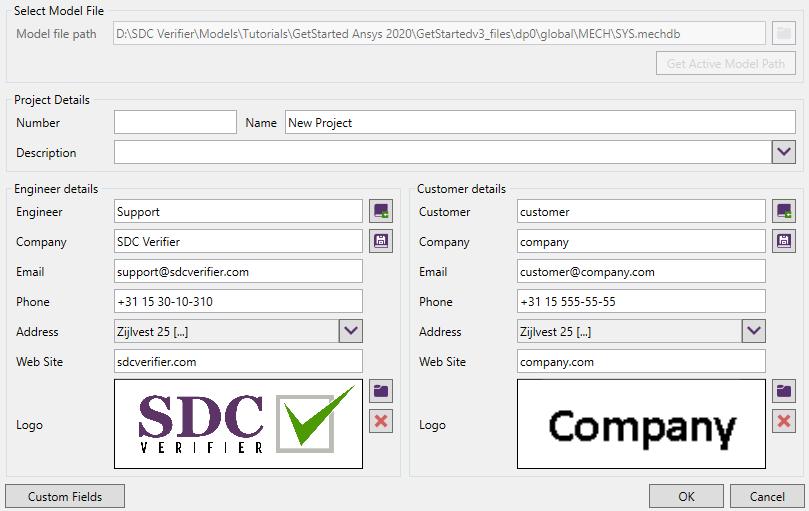Click the load customer details icon
809x511 pixels.
784,211
